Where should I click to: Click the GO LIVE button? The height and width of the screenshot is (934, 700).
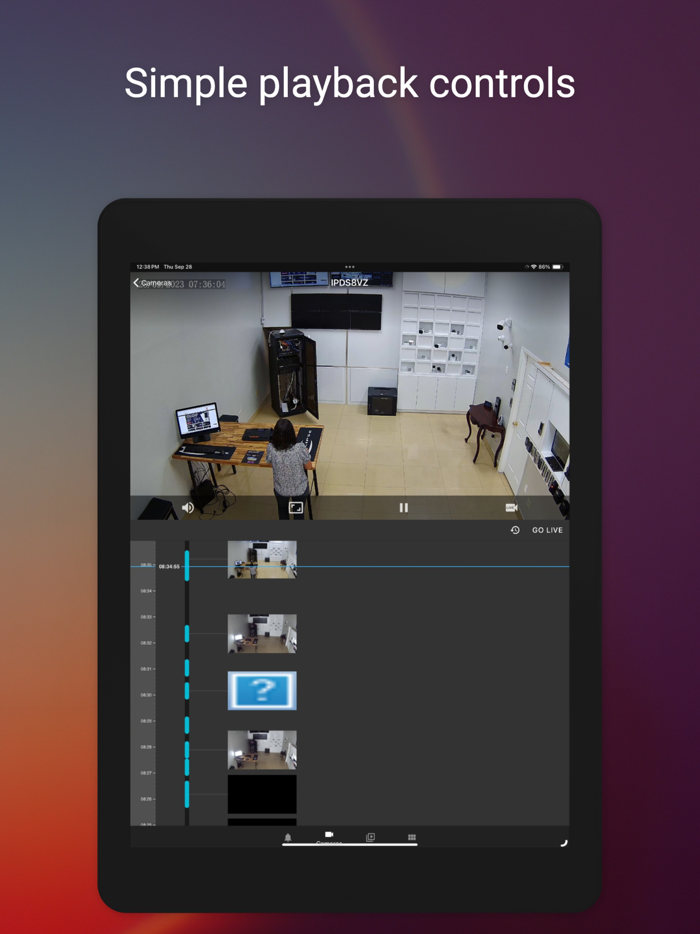click(547, 530)
